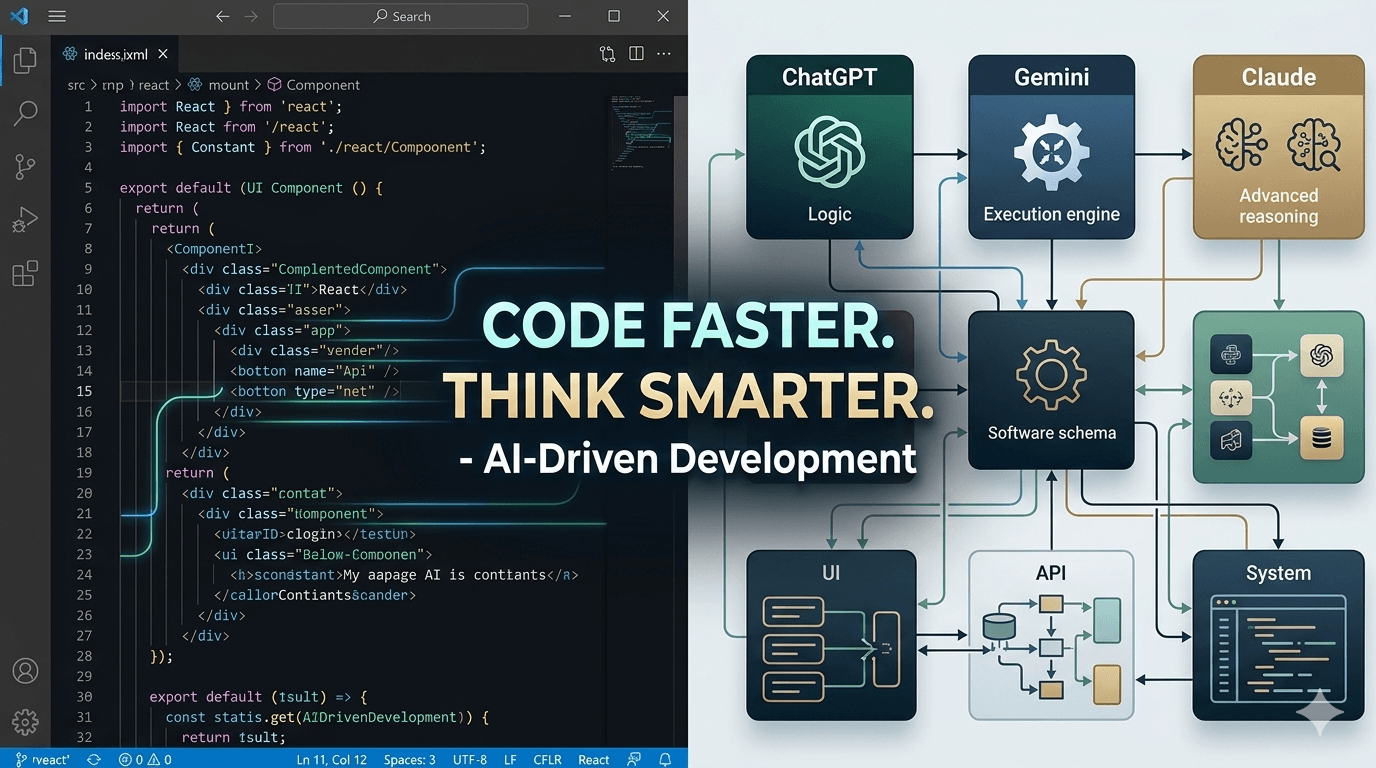Go back using the title bar left arrow

click(222, 16)
